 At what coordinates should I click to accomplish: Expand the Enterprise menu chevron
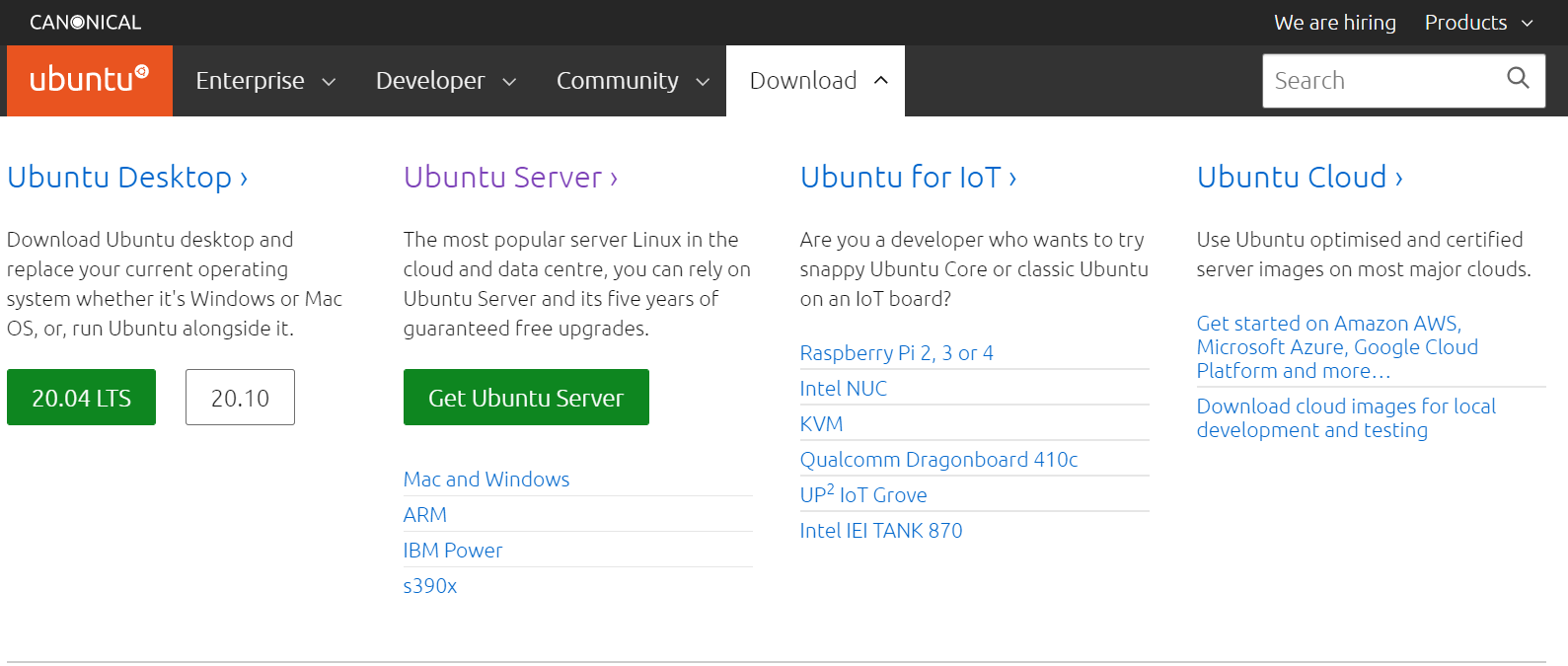[329, 82]
